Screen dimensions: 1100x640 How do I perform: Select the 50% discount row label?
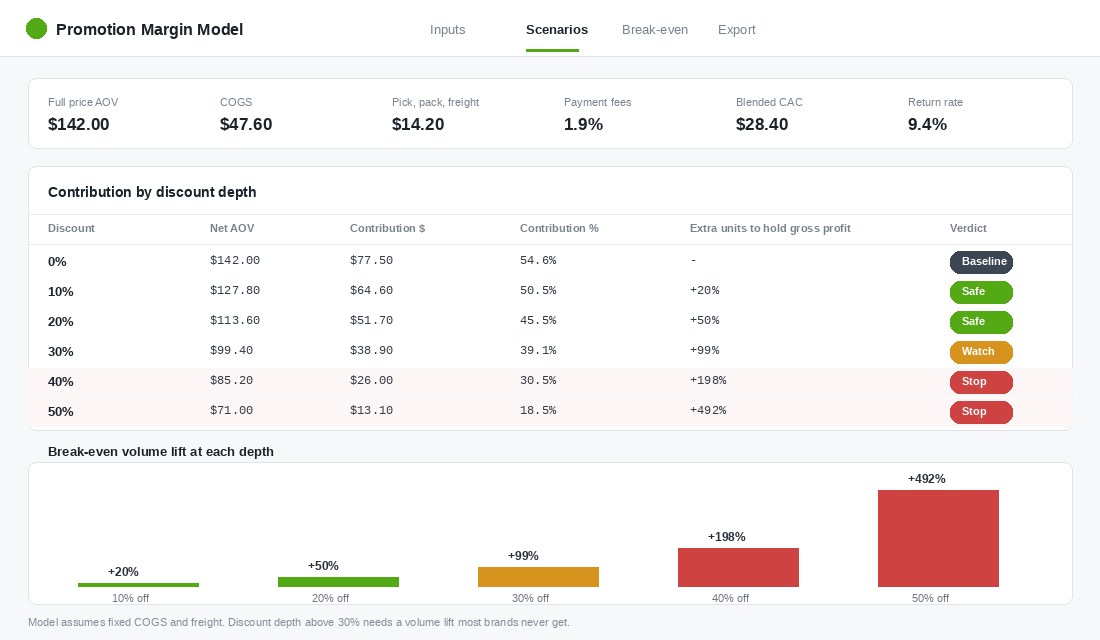click(60, 412)
